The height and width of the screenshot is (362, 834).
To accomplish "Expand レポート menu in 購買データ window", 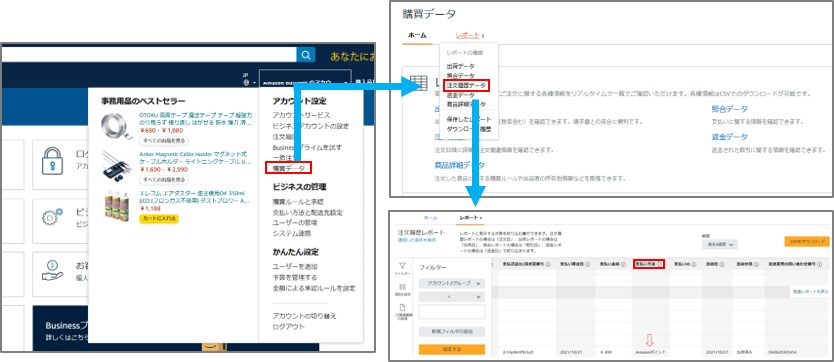I will coord(470,35).
